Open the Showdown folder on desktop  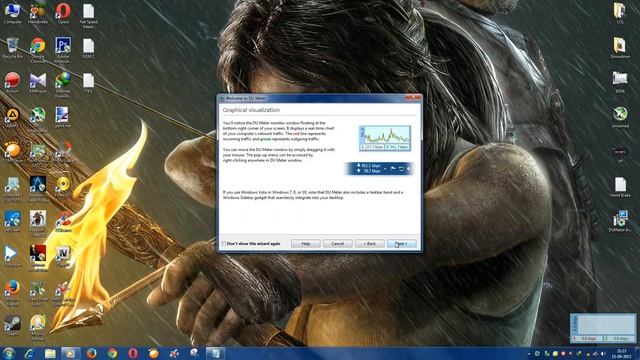[620, 48]
